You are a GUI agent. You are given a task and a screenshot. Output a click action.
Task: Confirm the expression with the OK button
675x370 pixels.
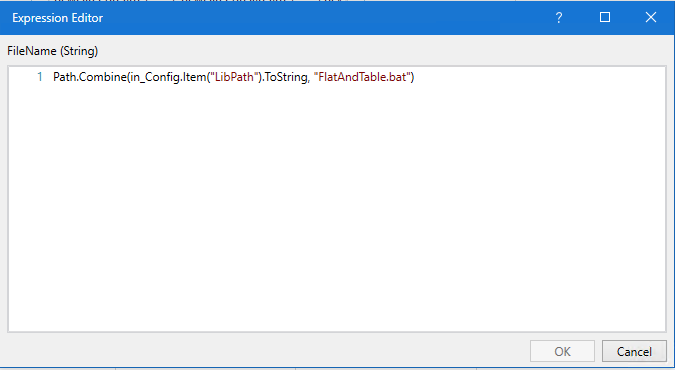point(562,351)
